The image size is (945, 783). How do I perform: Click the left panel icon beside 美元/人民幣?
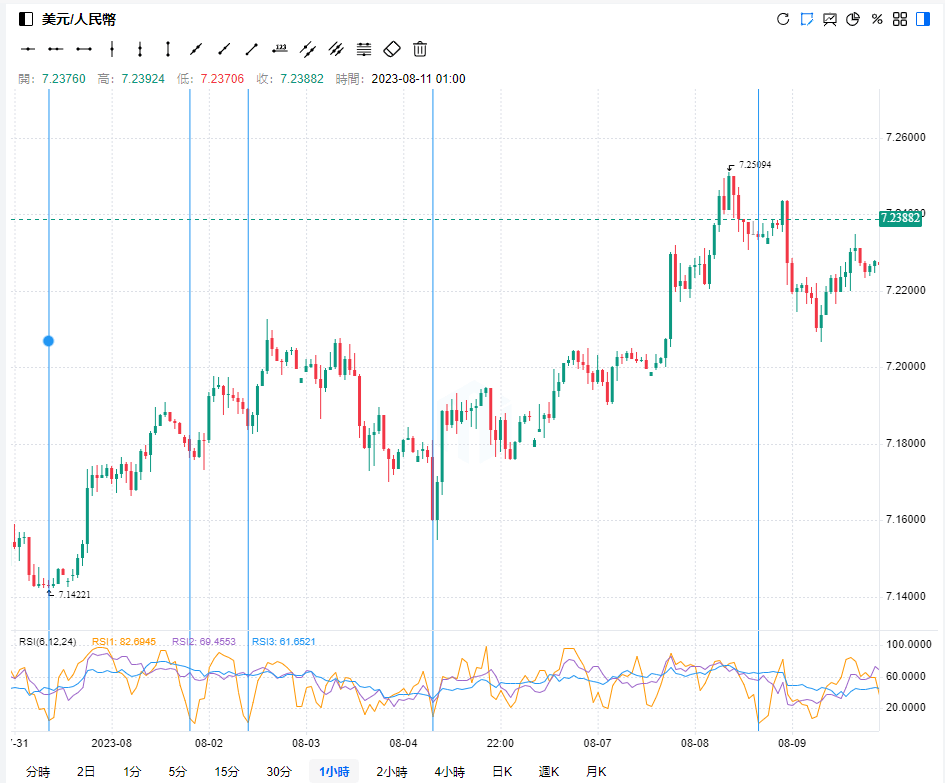[26, 19]
